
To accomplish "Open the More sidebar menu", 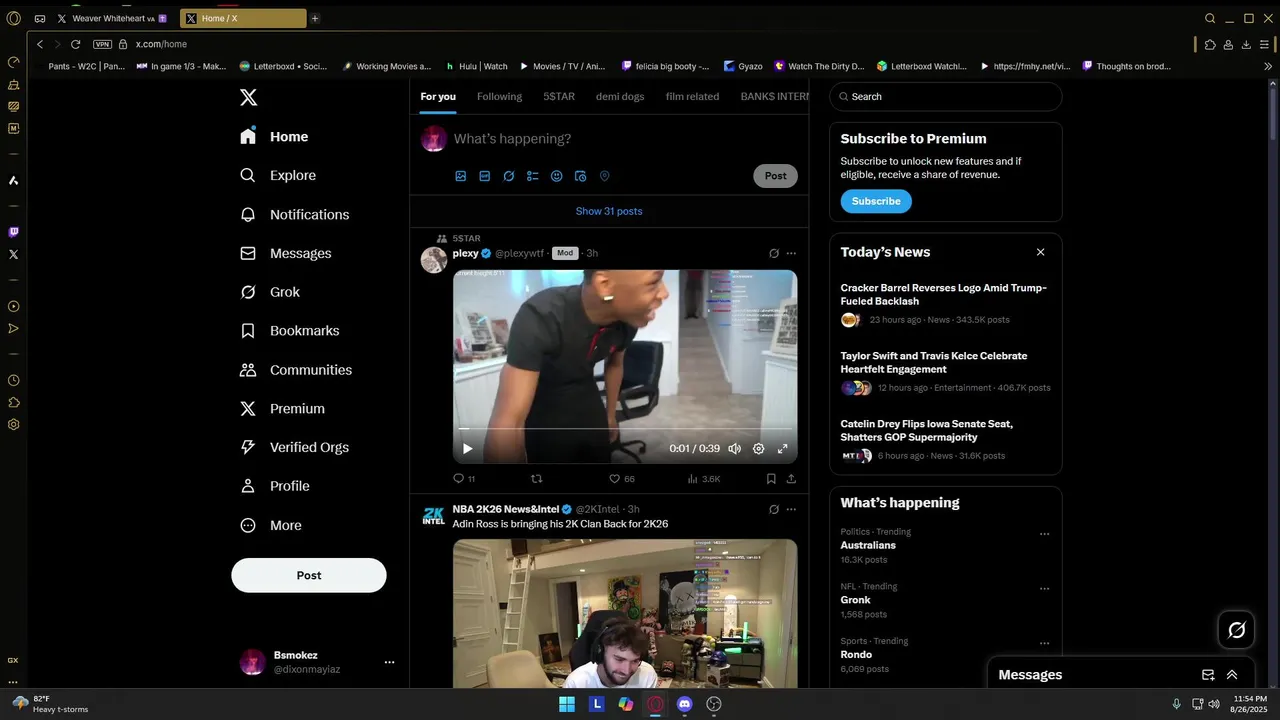I will pos(271,525).
